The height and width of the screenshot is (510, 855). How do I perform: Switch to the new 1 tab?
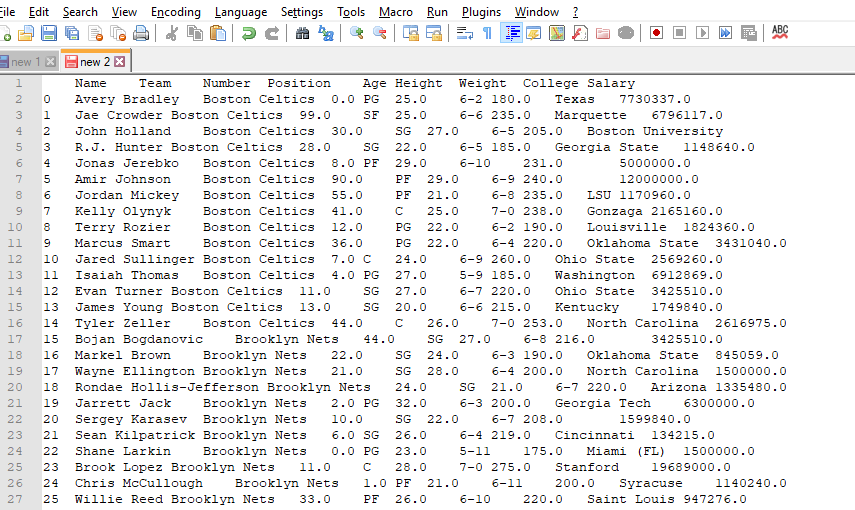25,62
